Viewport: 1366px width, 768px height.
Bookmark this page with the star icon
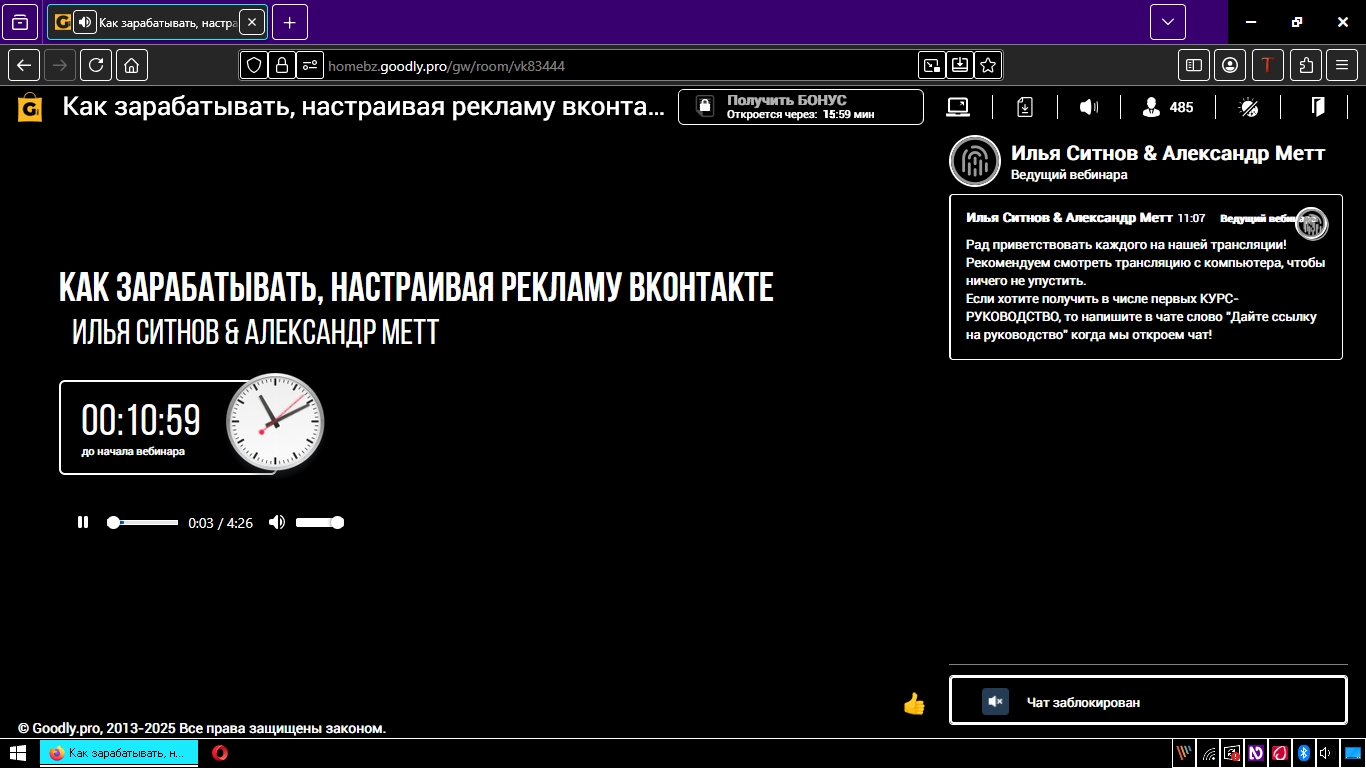tap(988, 65)
